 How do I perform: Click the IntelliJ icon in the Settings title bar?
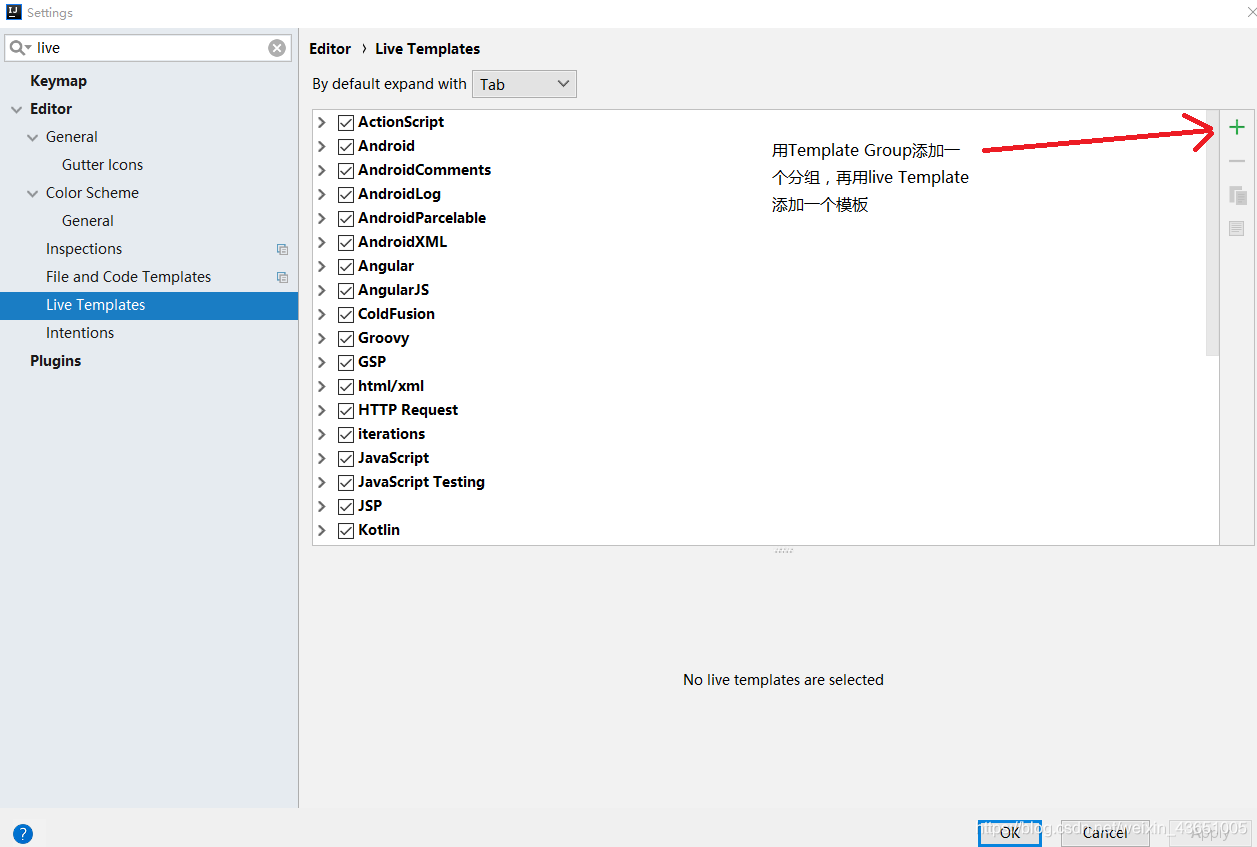[x=14, y=12]
